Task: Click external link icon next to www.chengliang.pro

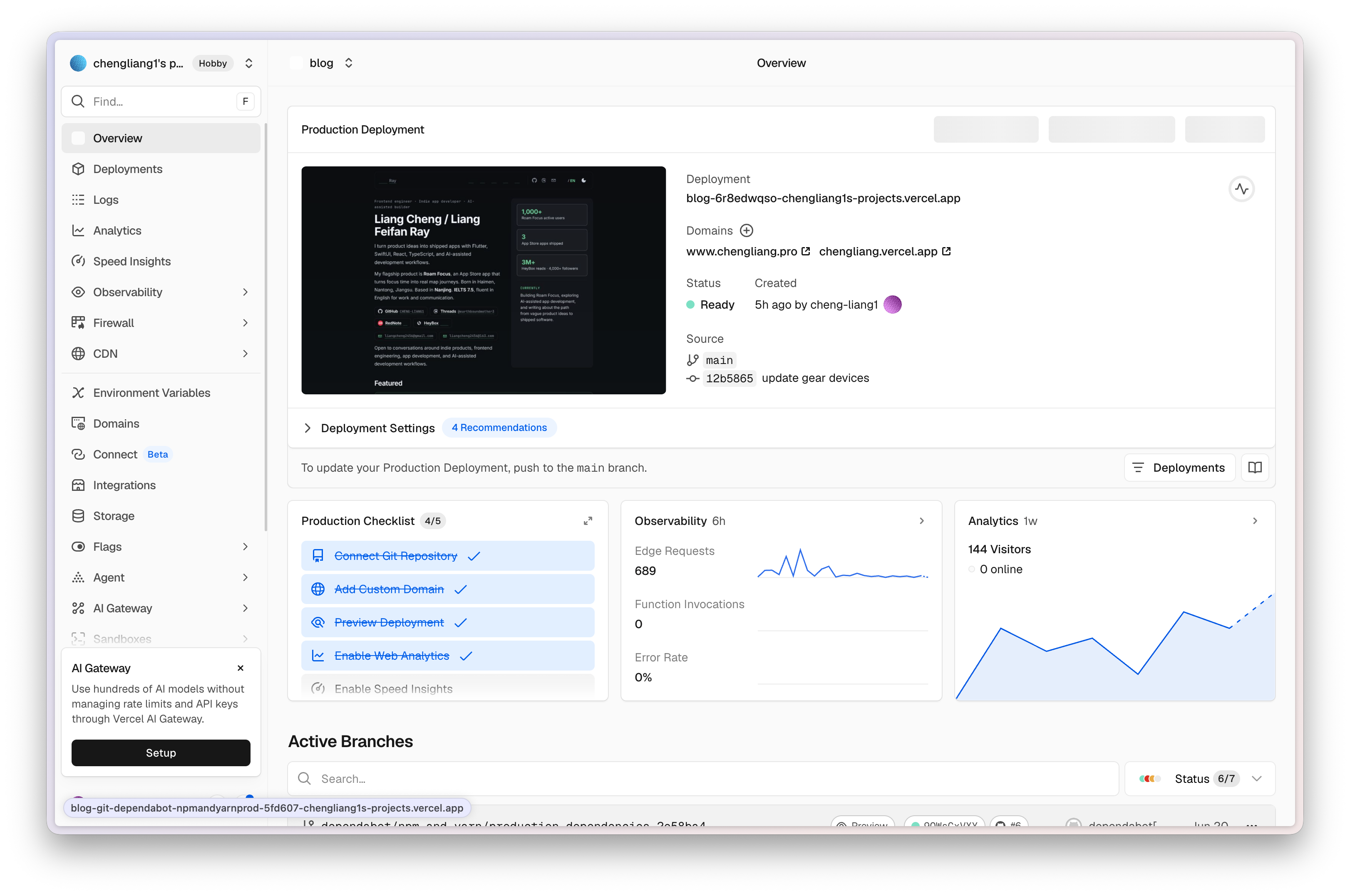Action: (806, 251)
